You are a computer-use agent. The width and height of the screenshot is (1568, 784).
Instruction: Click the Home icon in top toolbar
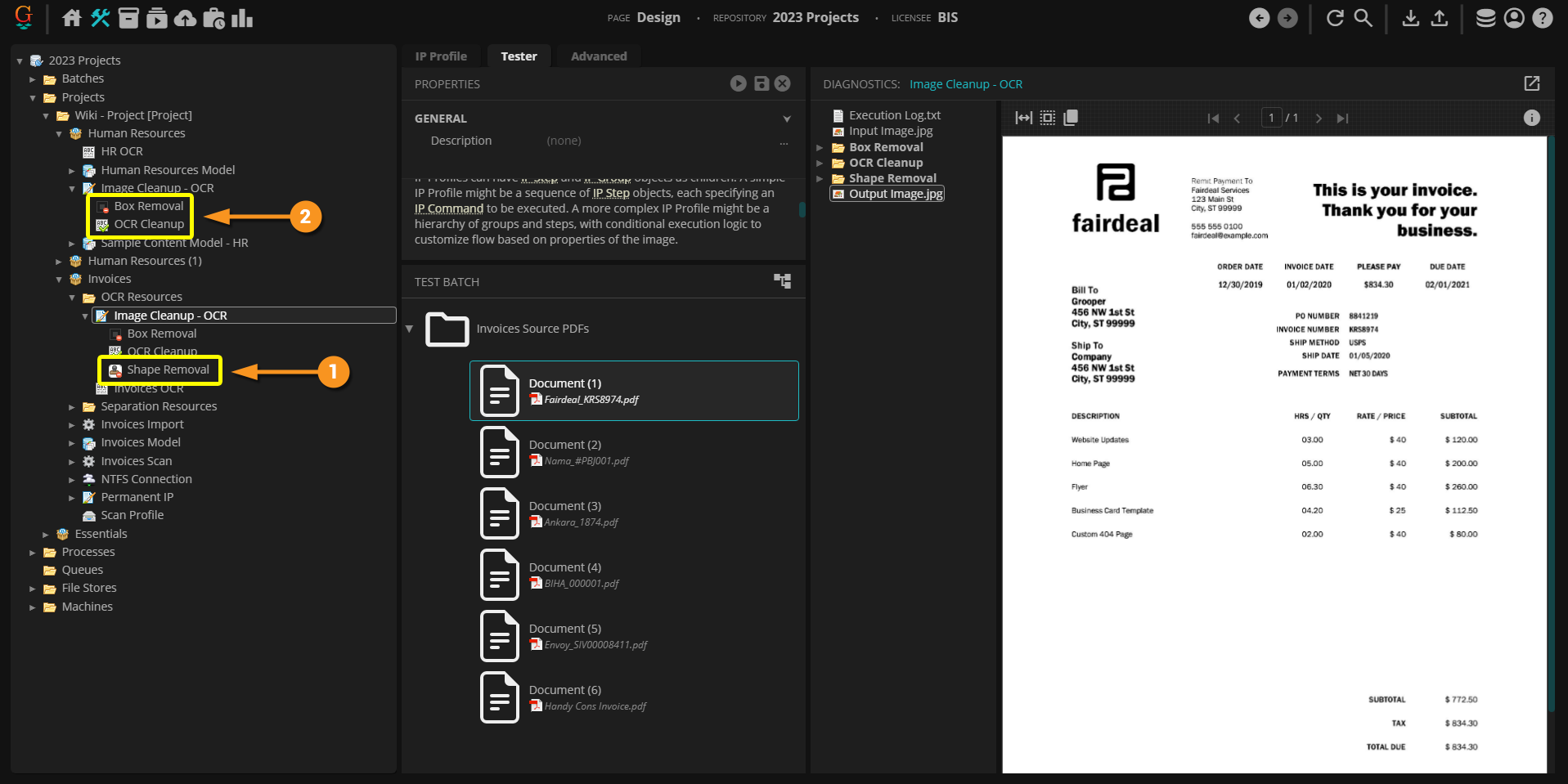tap(72, 18)
